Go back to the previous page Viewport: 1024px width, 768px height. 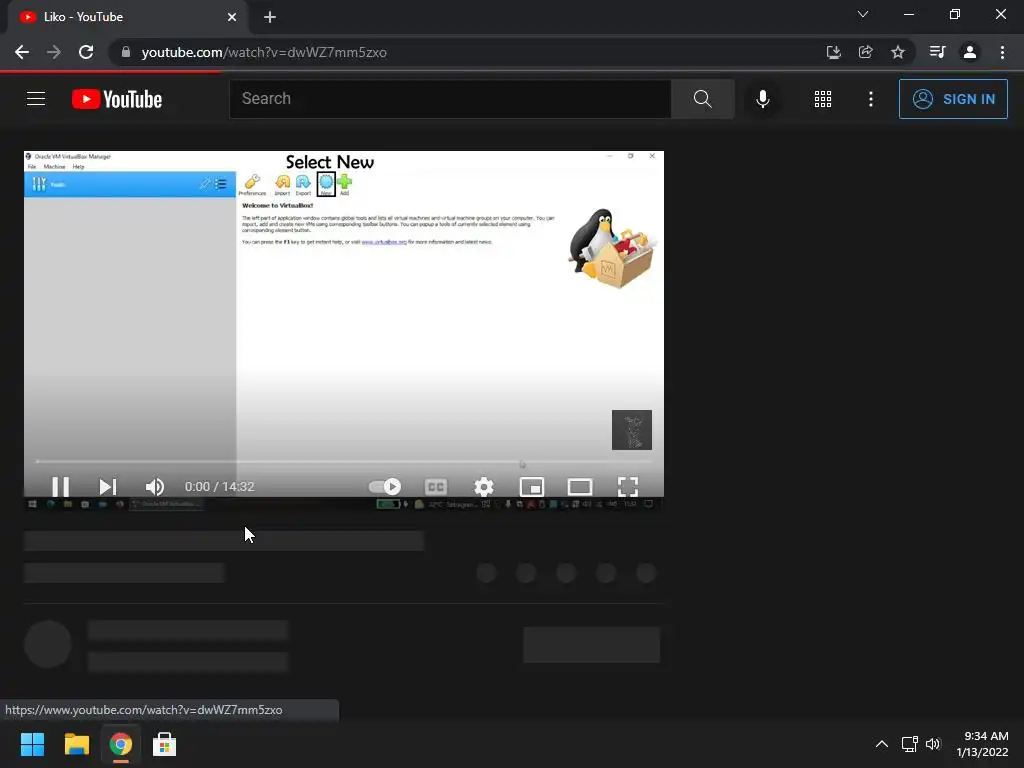coord(22,52)
